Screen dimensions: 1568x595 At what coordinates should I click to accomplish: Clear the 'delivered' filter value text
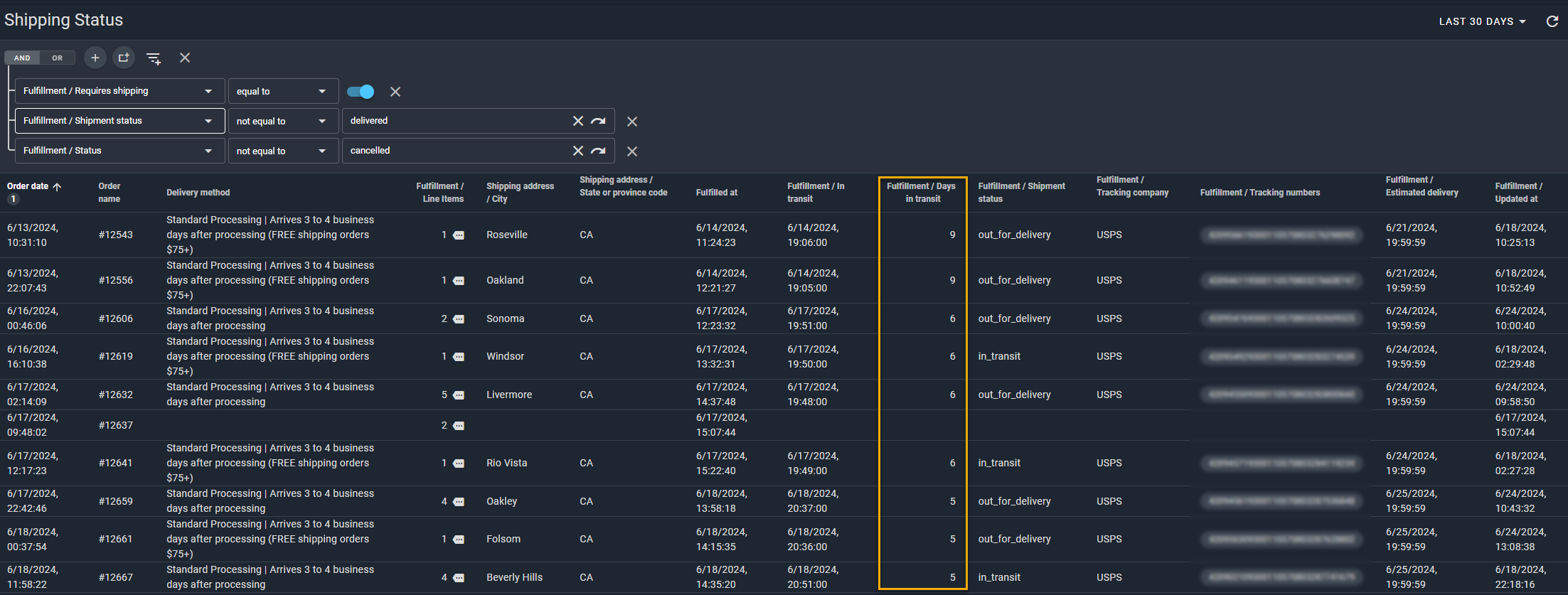tap(577, 121)
